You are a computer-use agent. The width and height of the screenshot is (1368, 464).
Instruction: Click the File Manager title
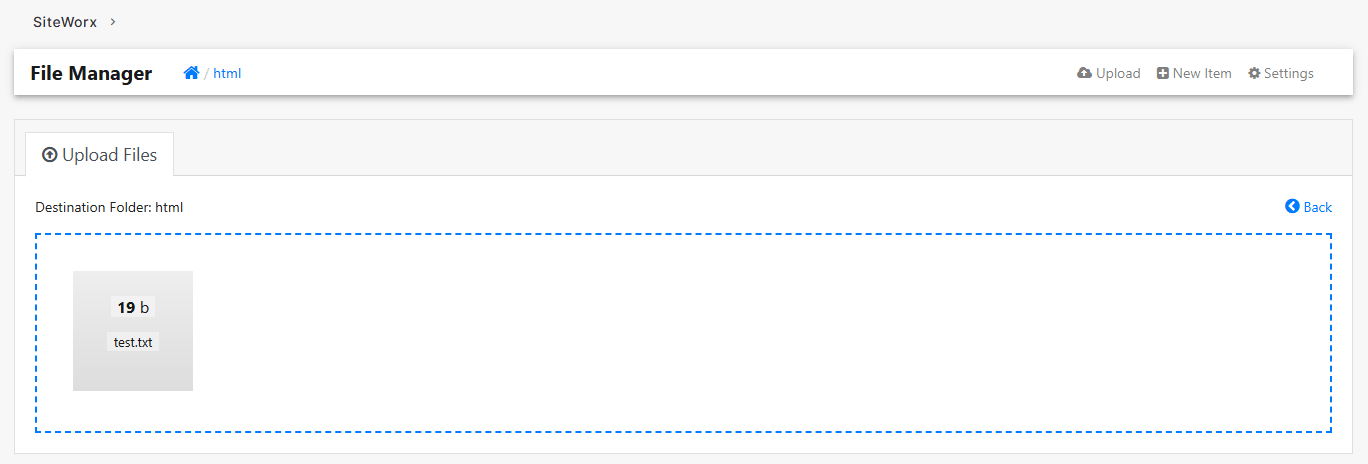point(91,73)
